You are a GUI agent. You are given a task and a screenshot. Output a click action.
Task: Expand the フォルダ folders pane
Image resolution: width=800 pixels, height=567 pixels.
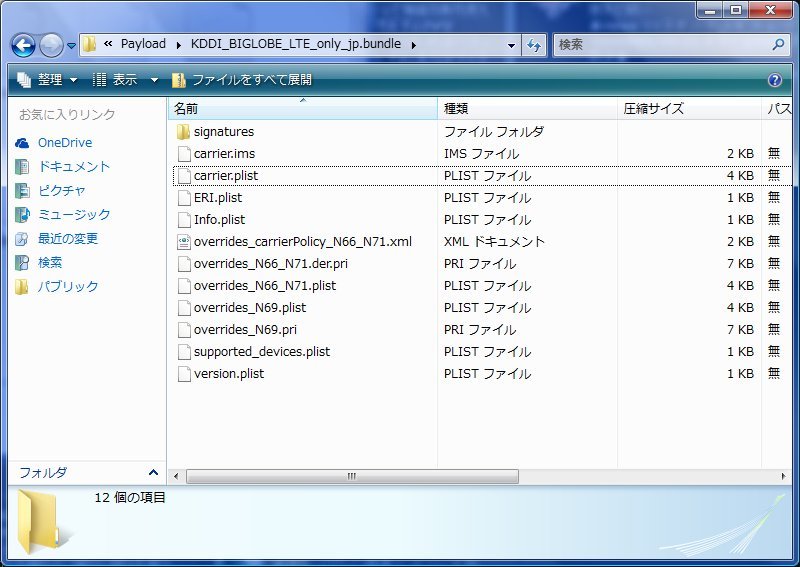click(x=153, y=472)
